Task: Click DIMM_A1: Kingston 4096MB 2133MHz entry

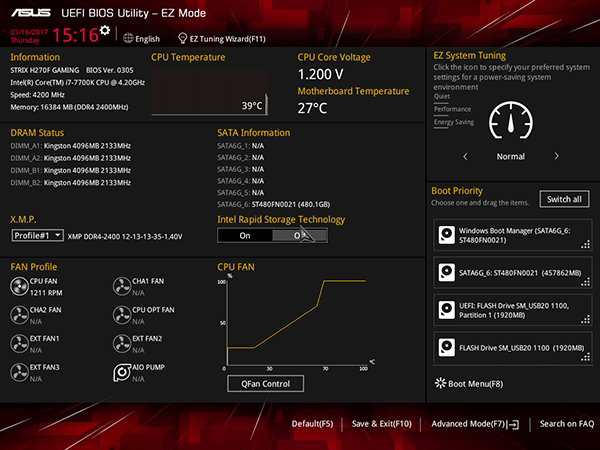Action: [x=70, y=146]
